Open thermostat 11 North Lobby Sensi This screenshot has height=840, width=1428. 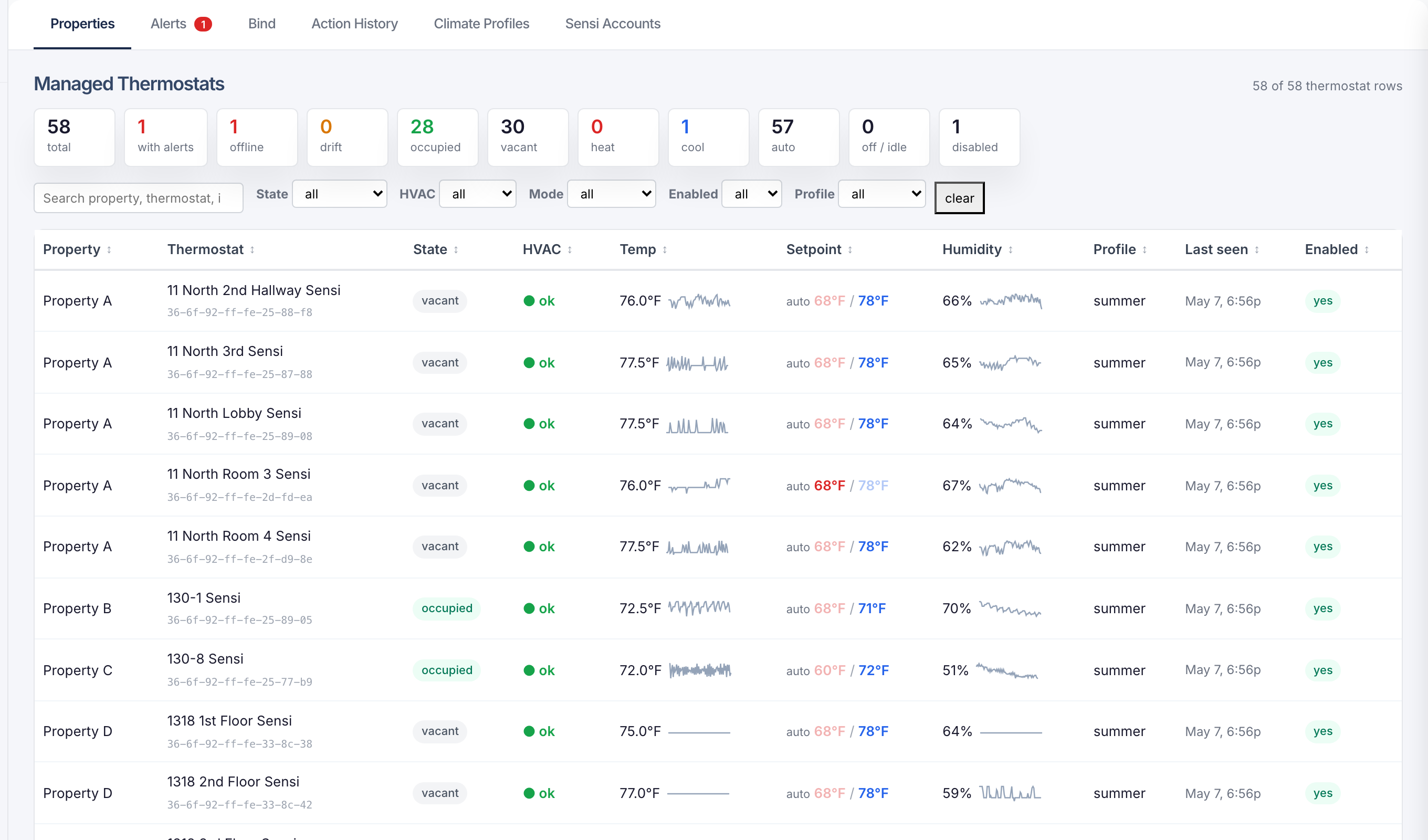coord(234,413)
